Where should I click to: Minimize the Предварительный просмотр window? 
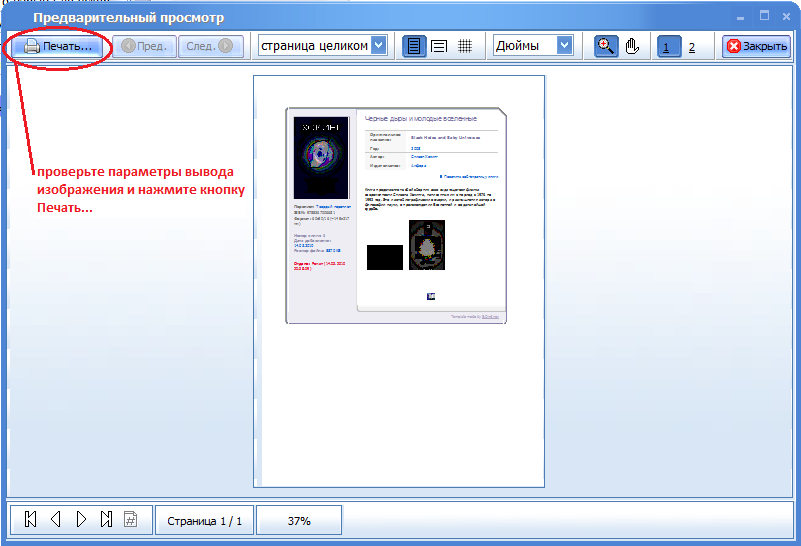[740, 17]
